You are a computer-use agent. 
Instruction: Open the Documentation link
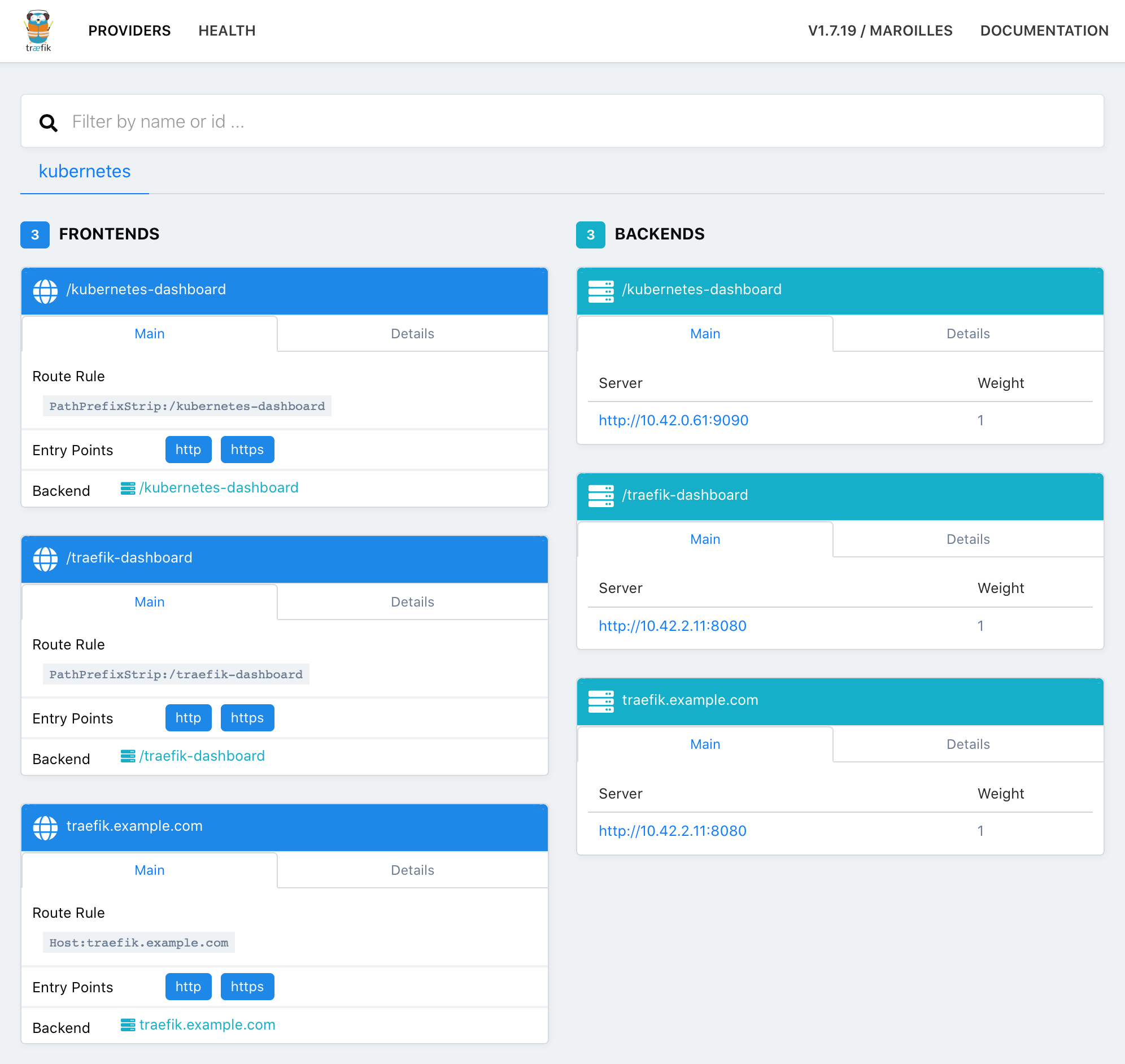point(1044,30)
